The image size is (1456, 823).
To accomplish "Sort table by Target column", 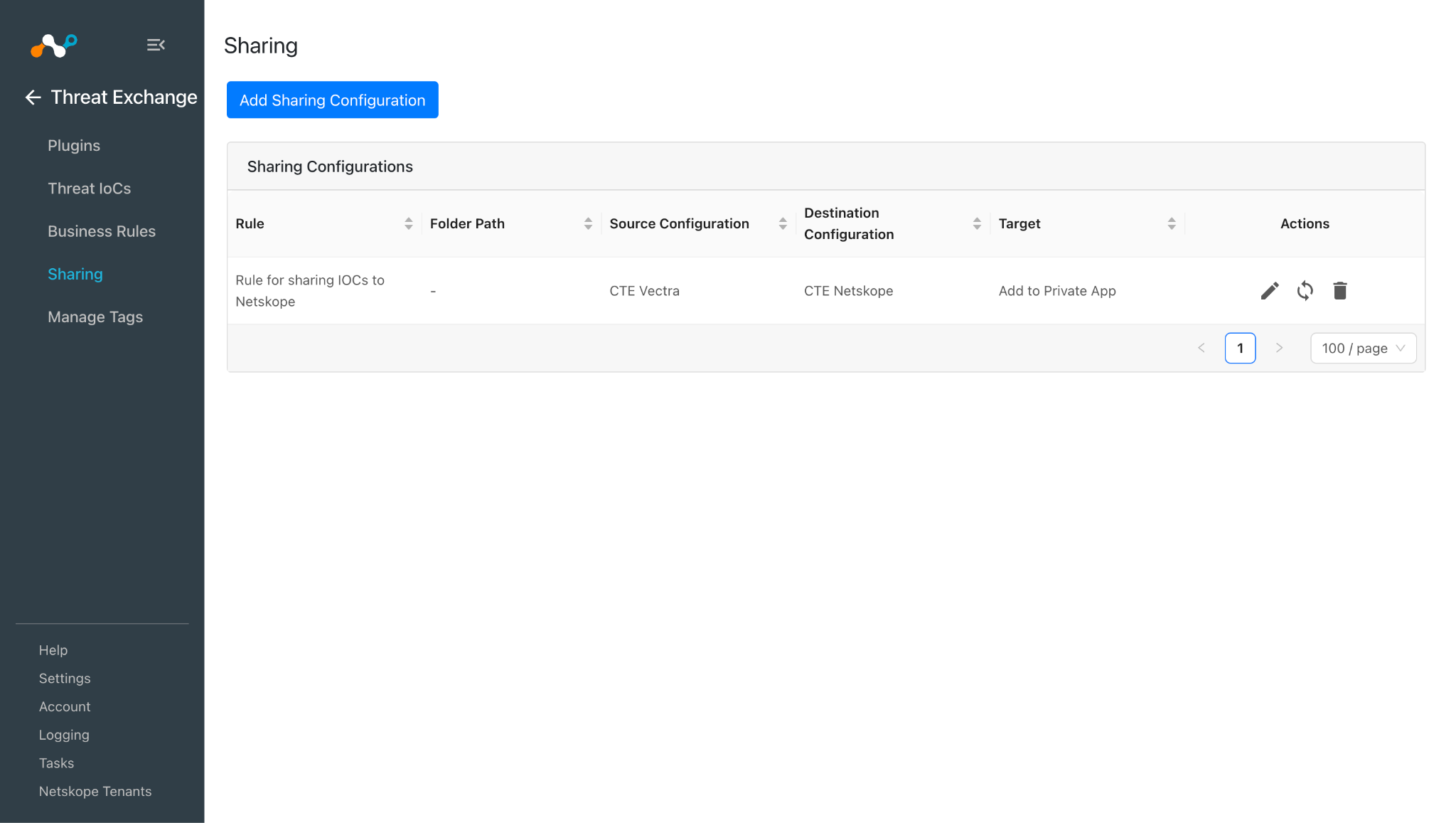I will (1172, 223).
